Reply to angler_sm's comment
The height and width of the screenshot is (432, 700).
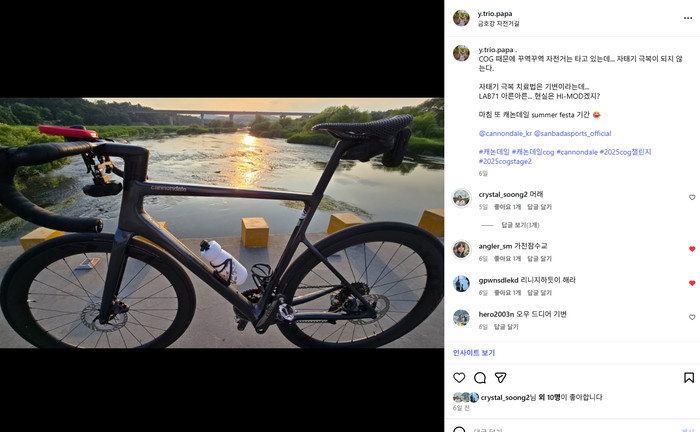(x=539, y=258)
